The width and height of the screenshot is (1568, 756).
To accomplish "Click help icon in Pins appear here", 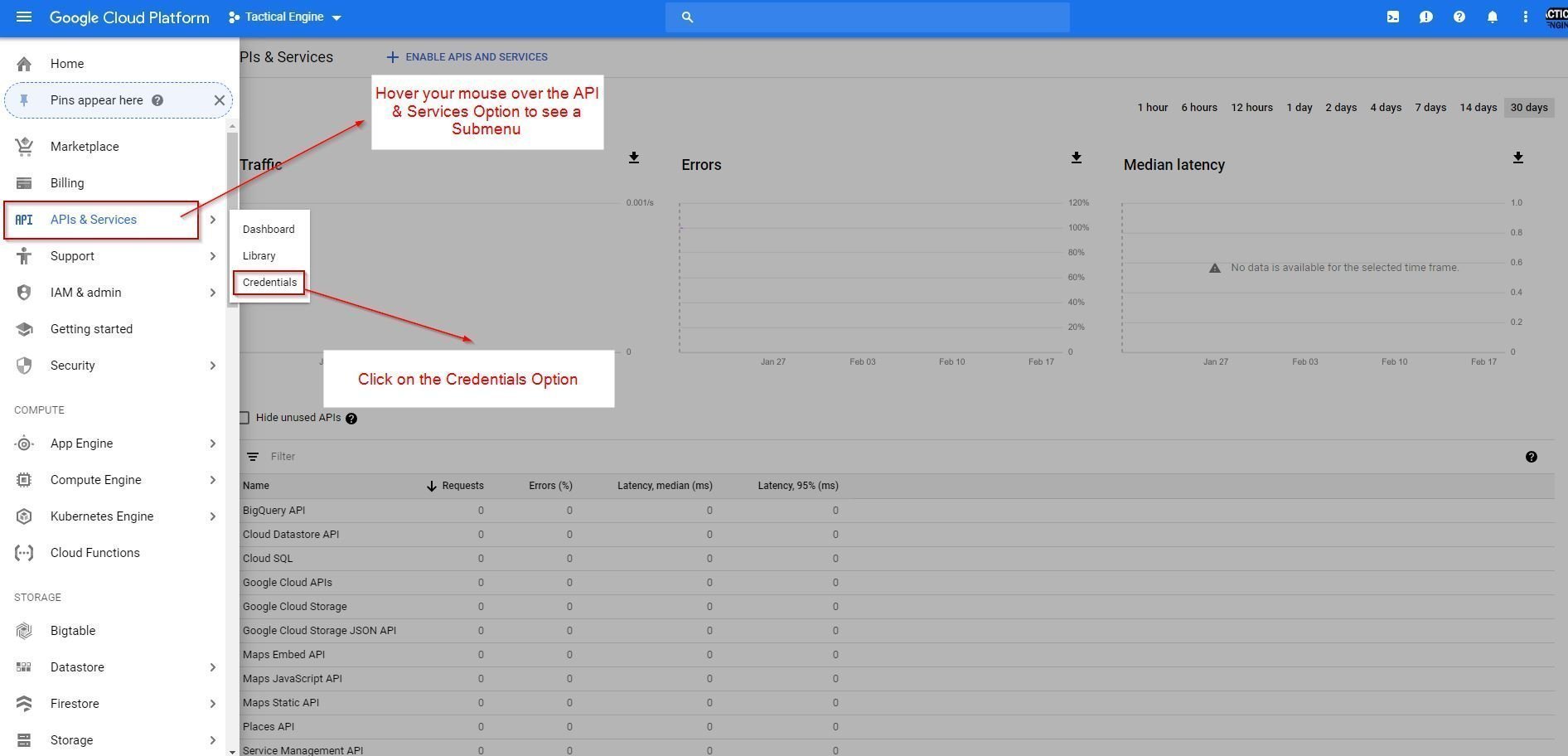I will (x=157, y=100).
